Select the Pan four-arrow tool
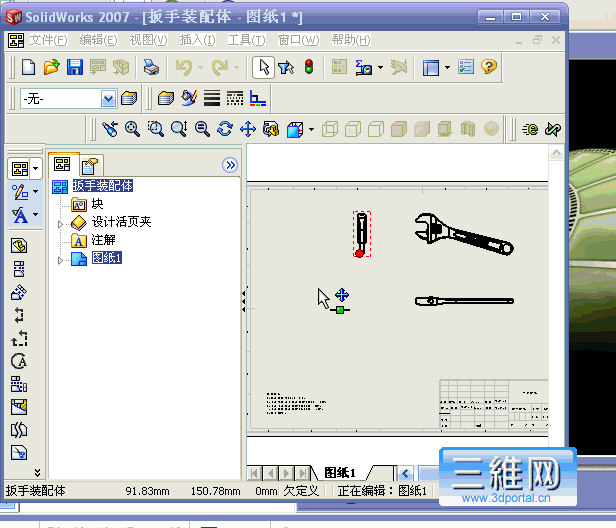Image resolution: width=616 pixels, height=528 pixels. click(x=248, y=129)
